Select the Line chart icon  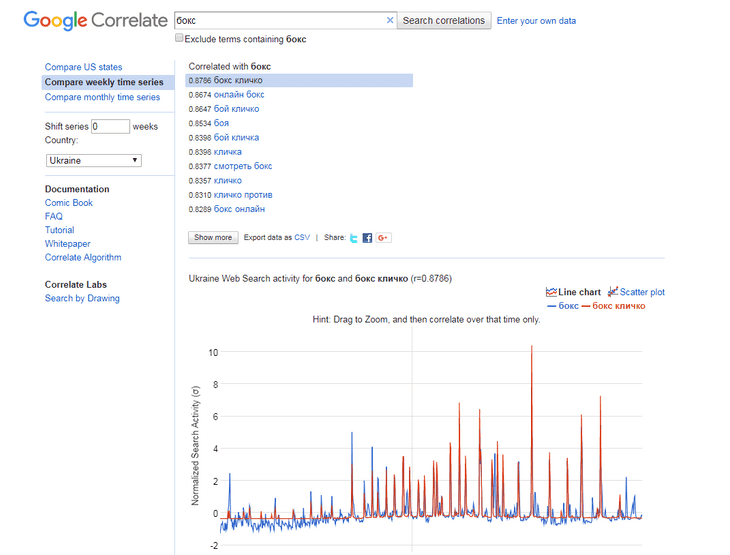click(x=551, y=292)
